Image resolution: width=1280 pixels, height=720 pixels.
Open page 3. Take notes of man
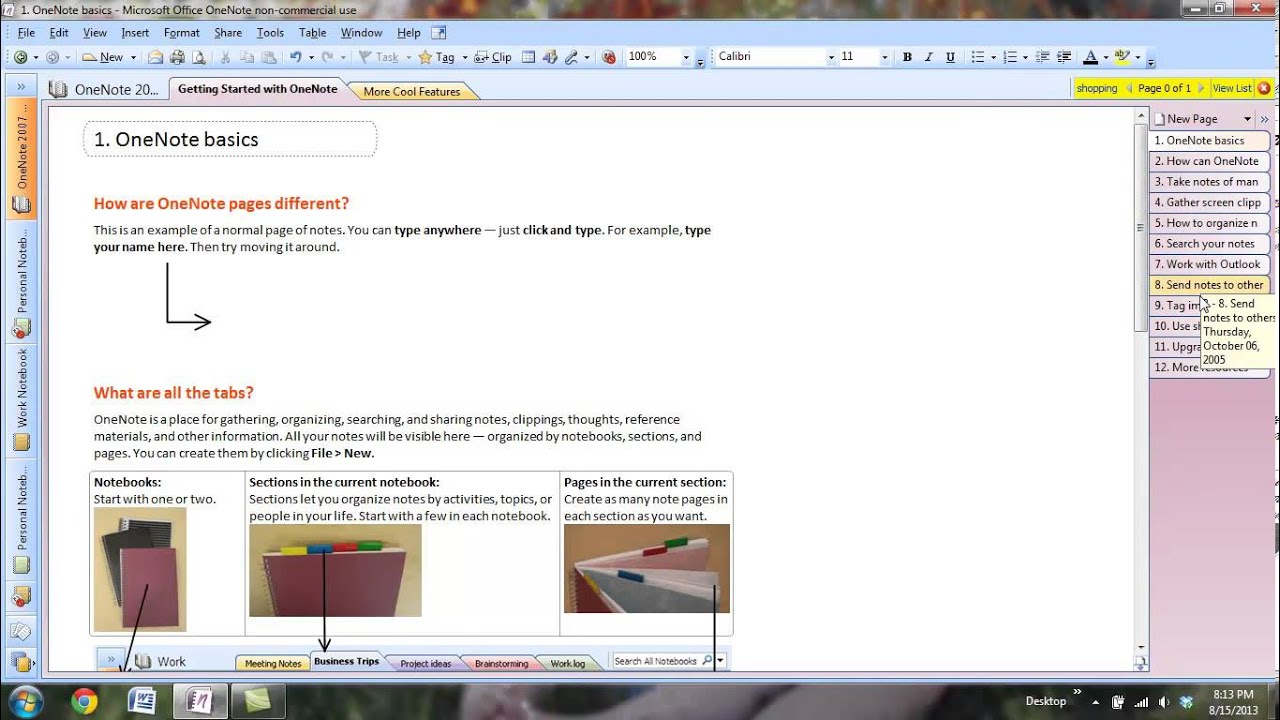tap(1208, 182)
